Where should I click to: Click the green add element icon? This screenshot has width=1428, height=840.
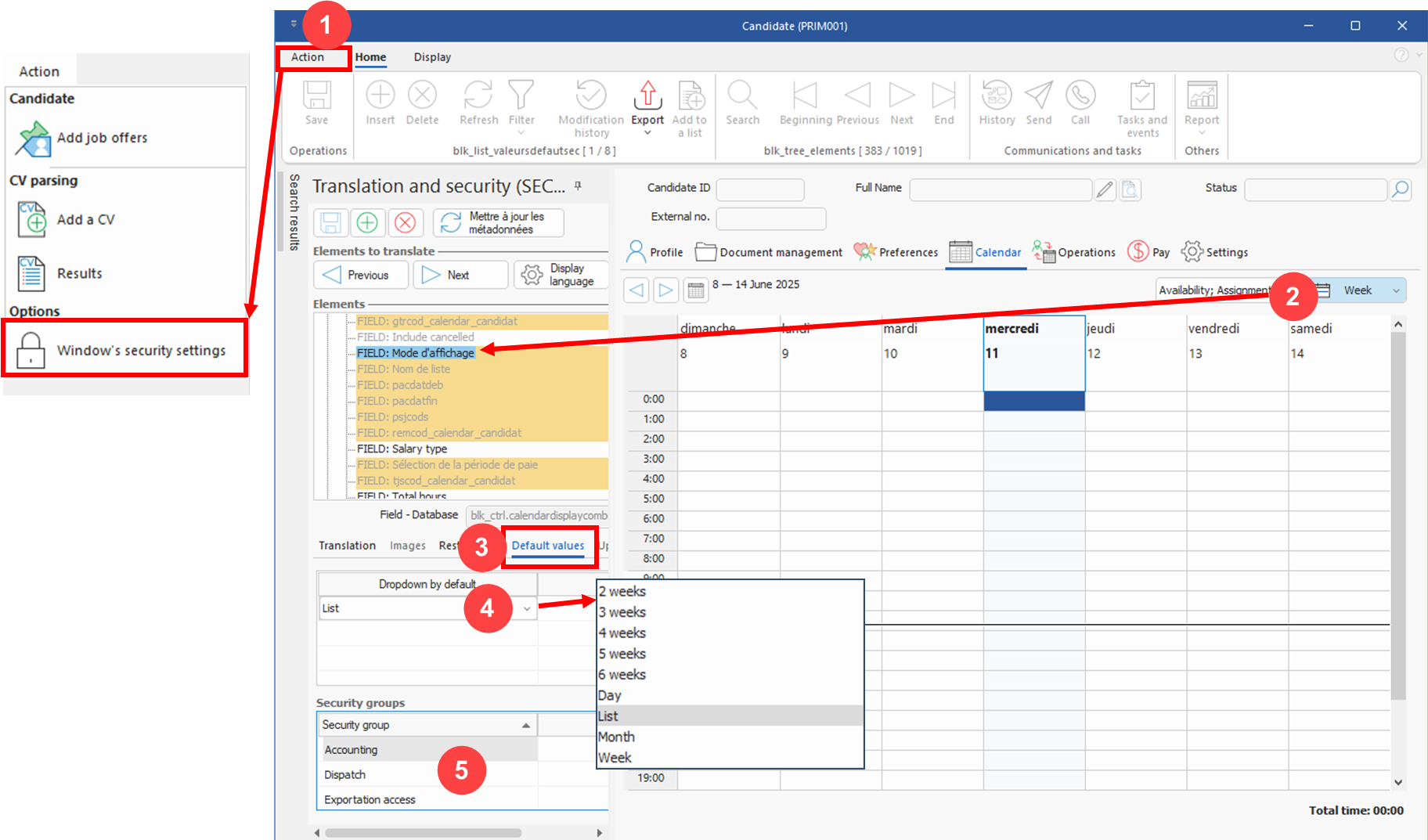(367, 223)
